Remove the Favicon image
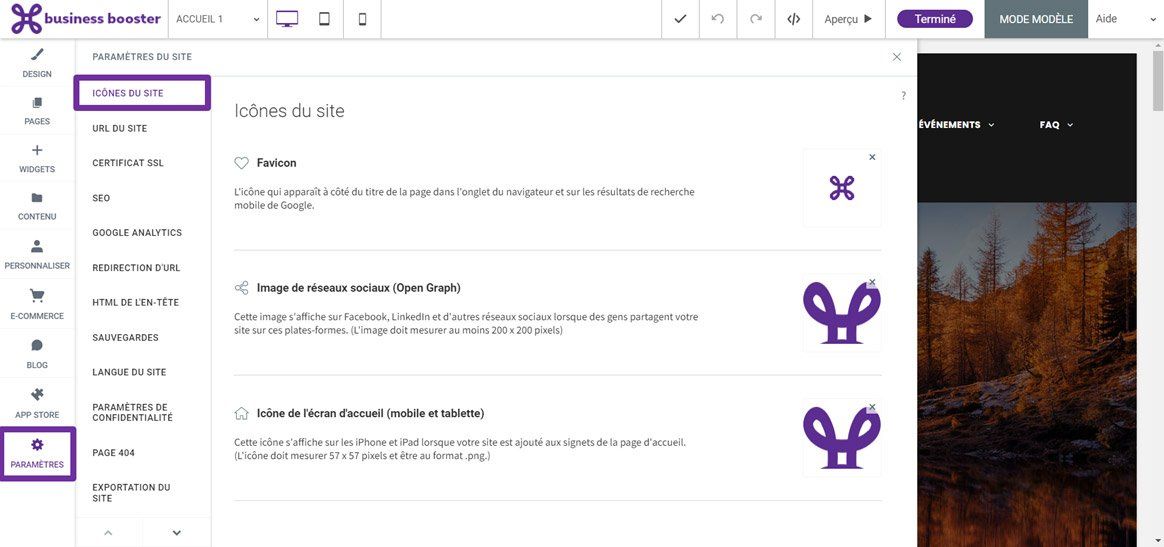1164x547 pixels. [872, 157]
